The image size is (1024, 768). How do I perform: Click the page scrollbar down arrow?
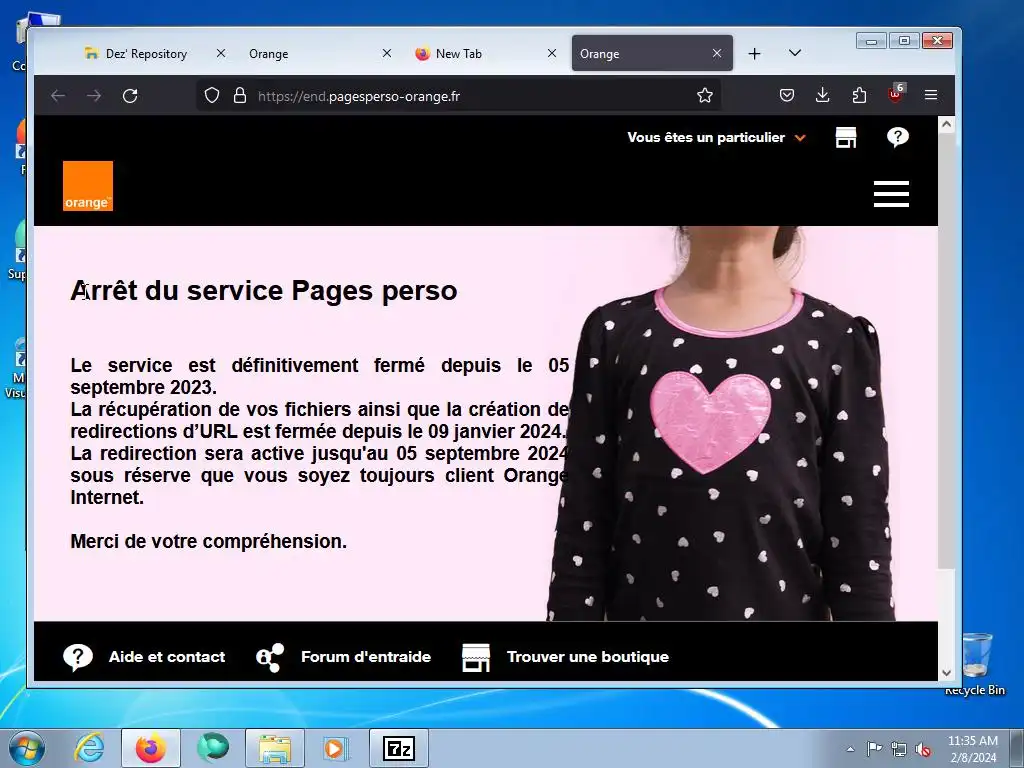click(946, 672)
